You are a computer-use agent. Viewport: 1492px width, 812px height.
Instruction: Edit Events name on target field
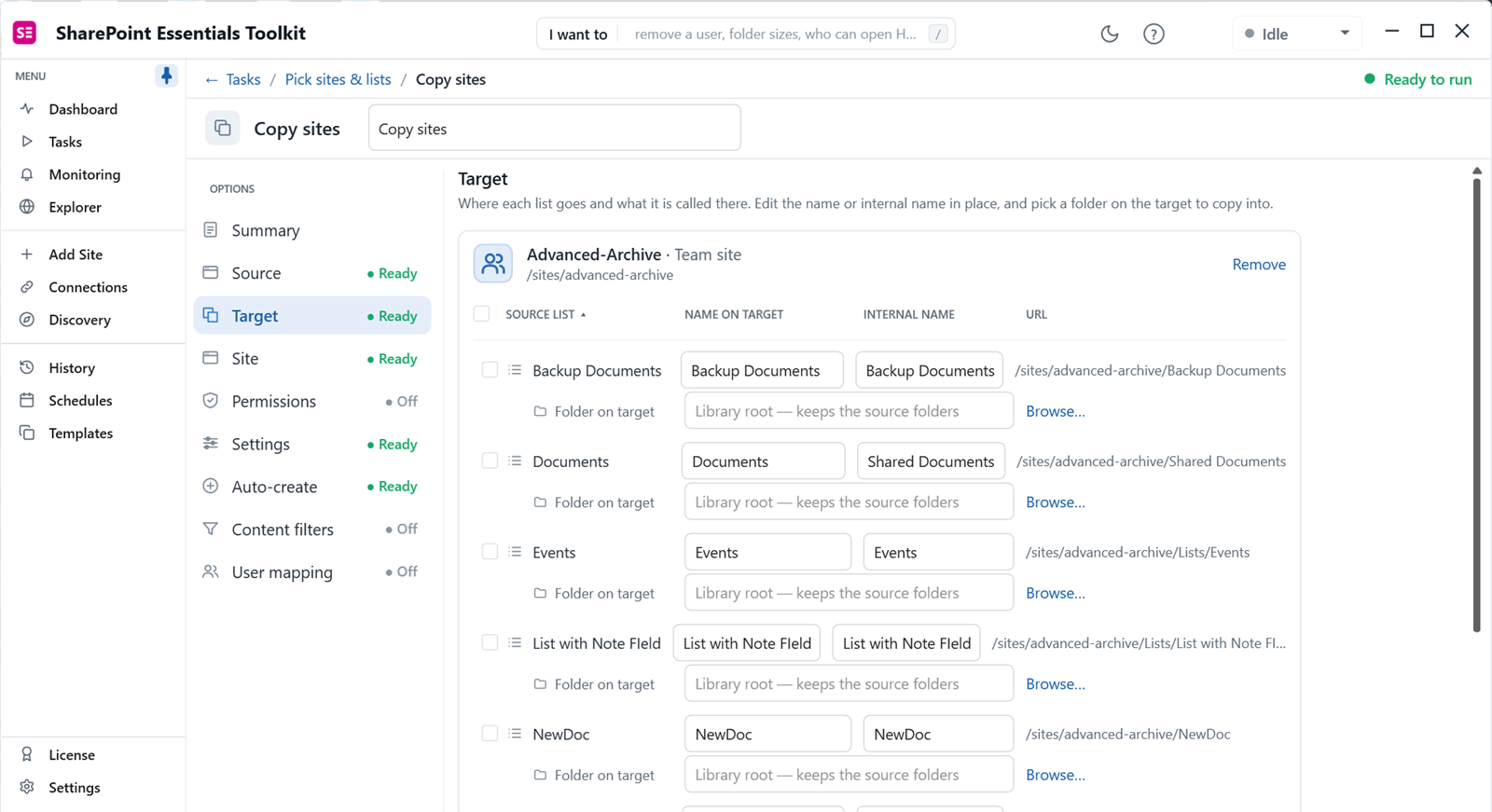click(x=767, y=552)
